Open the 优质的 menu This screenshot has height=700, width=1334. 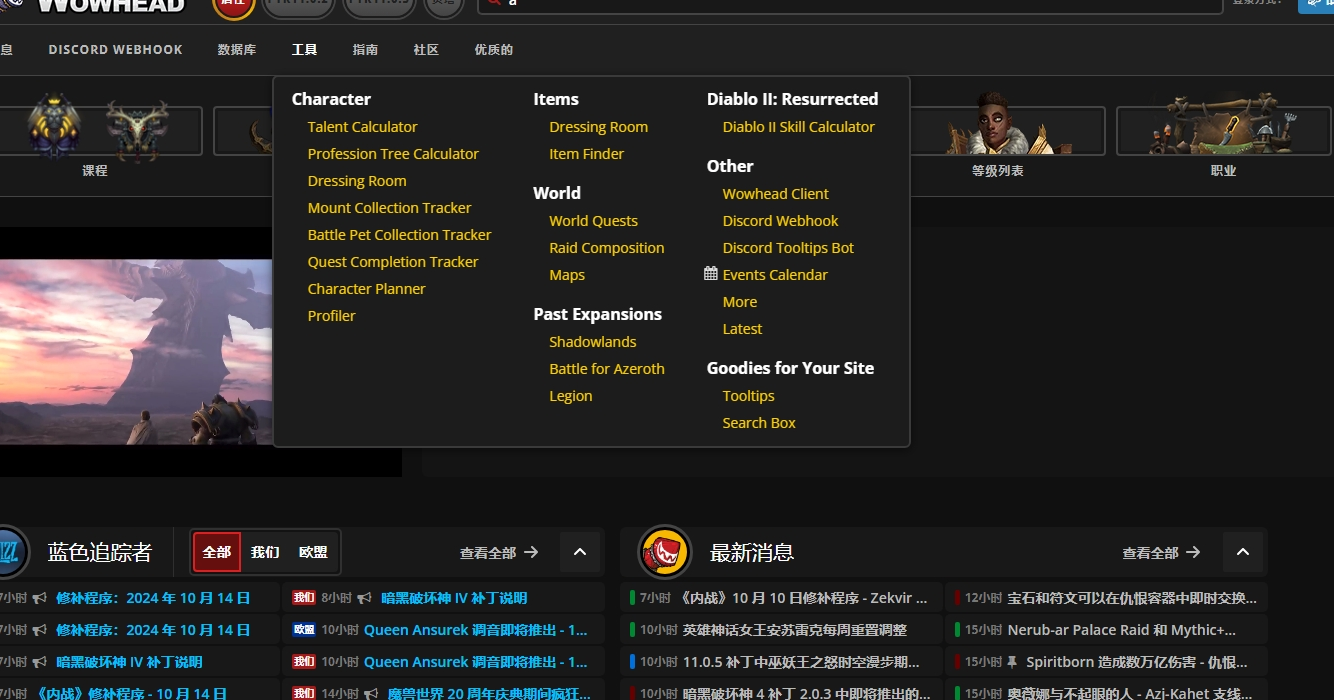click(x=494, y=50)
